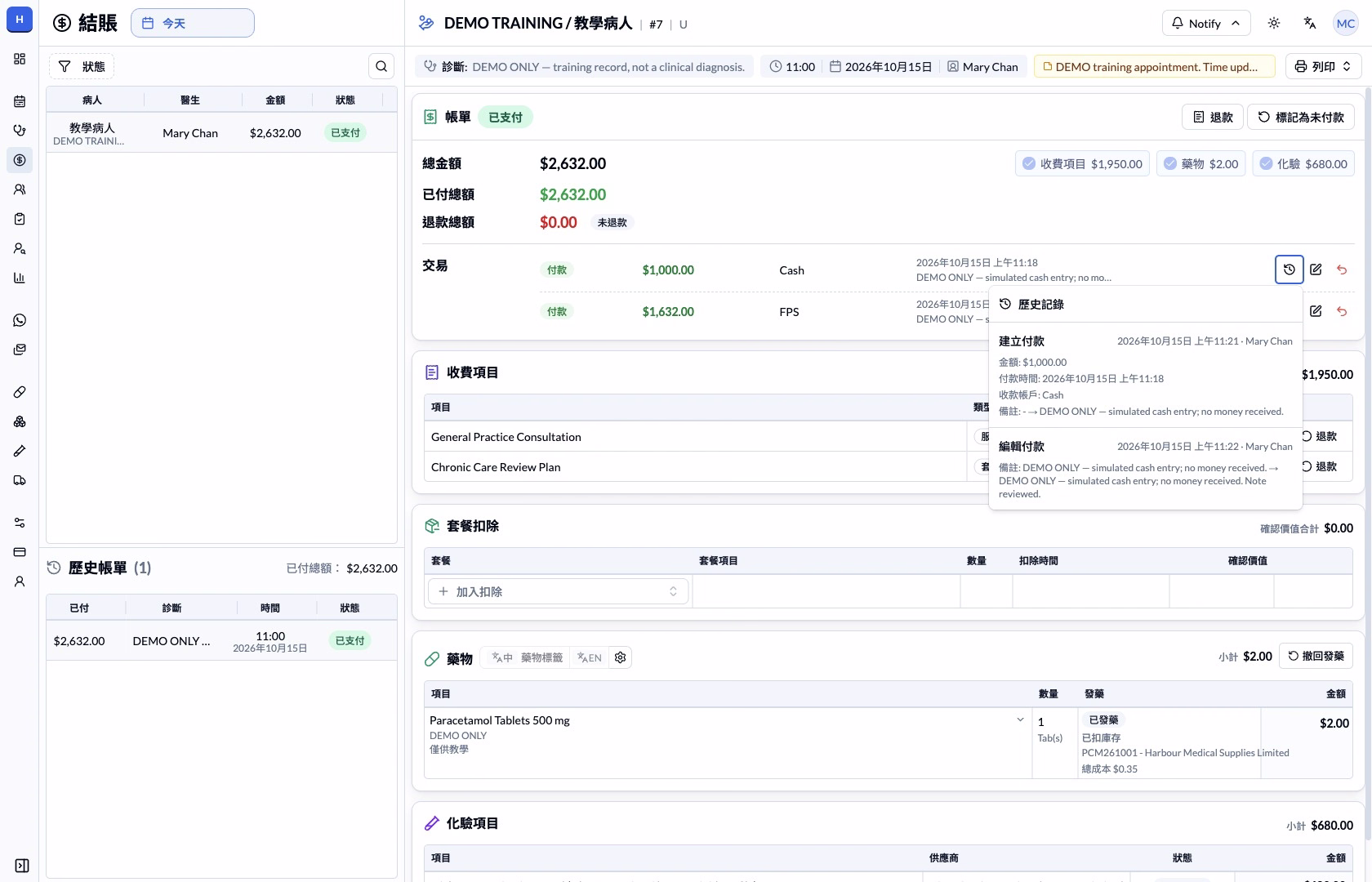
Task: Toggle the 化驗 $680.00 checkbox chip
Action: tap(1303, 163)
